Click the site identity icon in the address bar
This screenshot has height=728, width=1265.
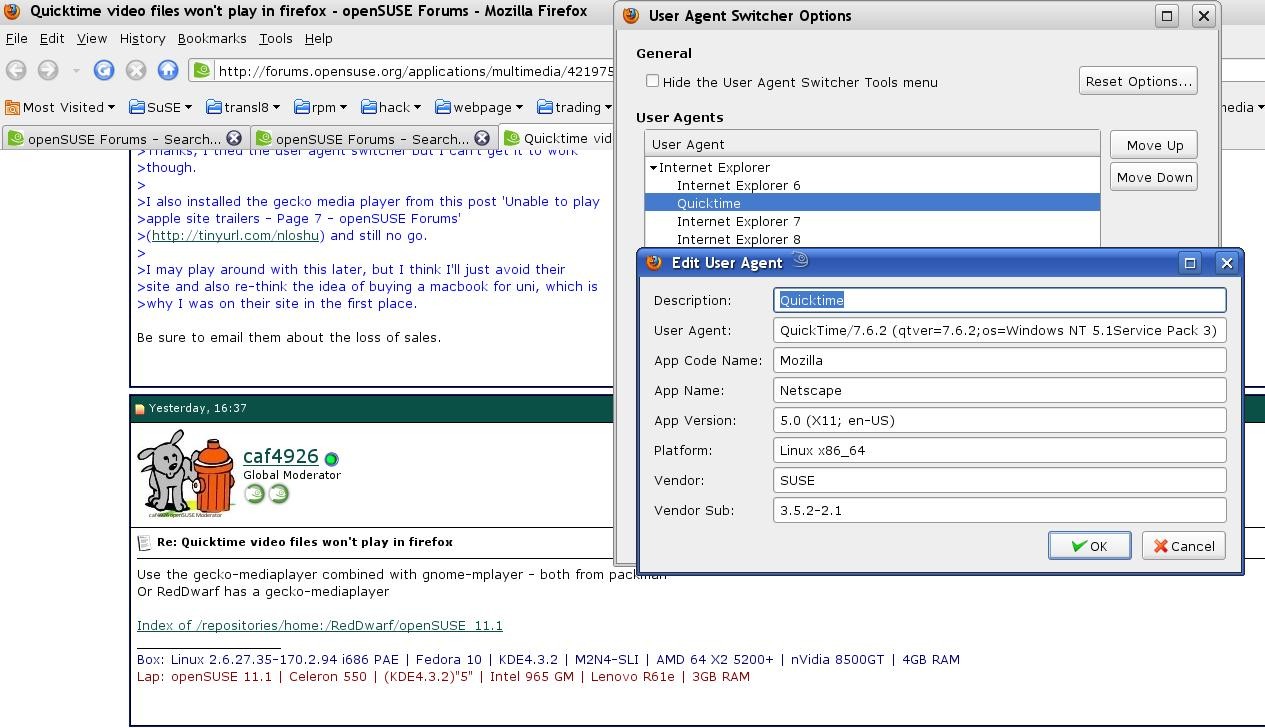coord(202,71)
